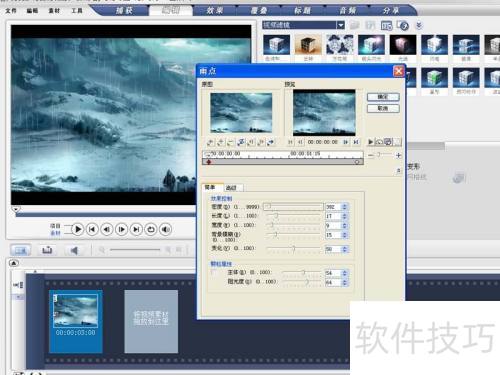500x375 pixels.
Task: Open the system volume control
Action: 166,229
